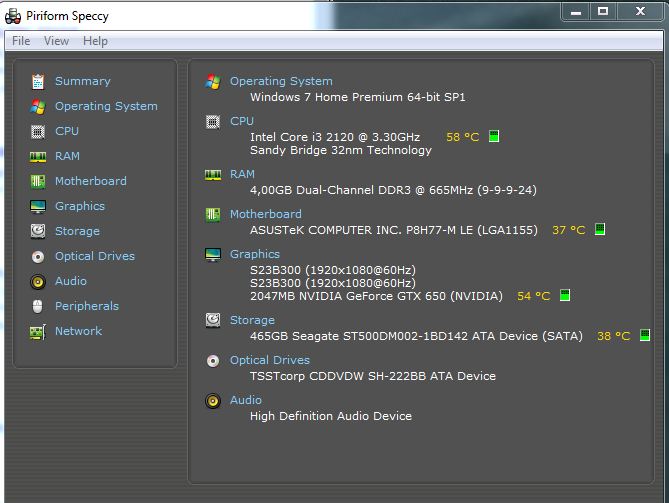Select Summary in the sidebar
Viewport: 669px width, 503px height.
click(x=83, y=81)
